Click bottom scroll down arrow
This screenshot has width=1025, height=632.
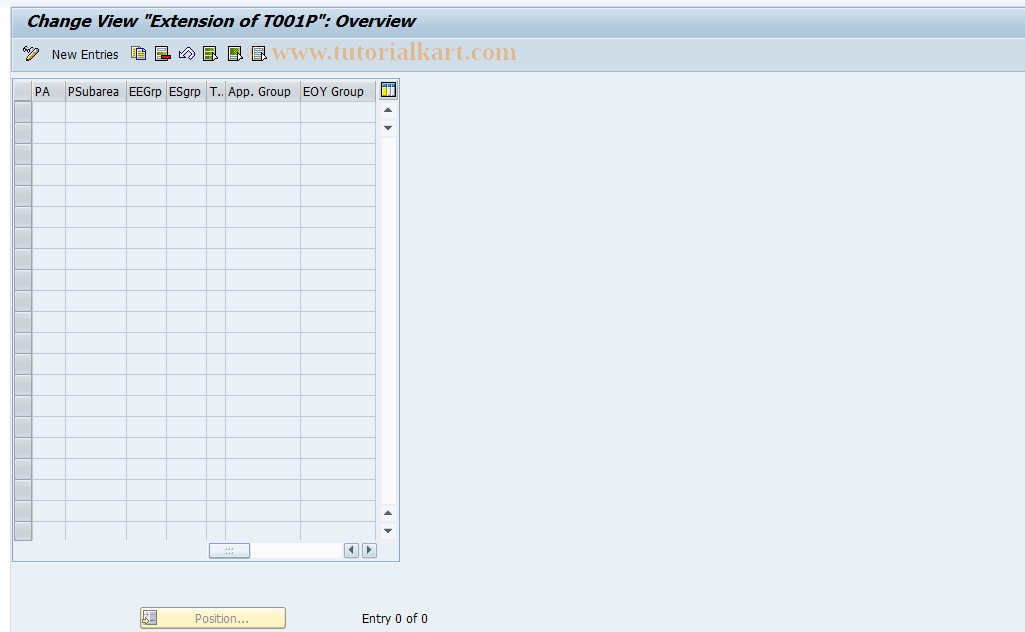click(388, 531)
